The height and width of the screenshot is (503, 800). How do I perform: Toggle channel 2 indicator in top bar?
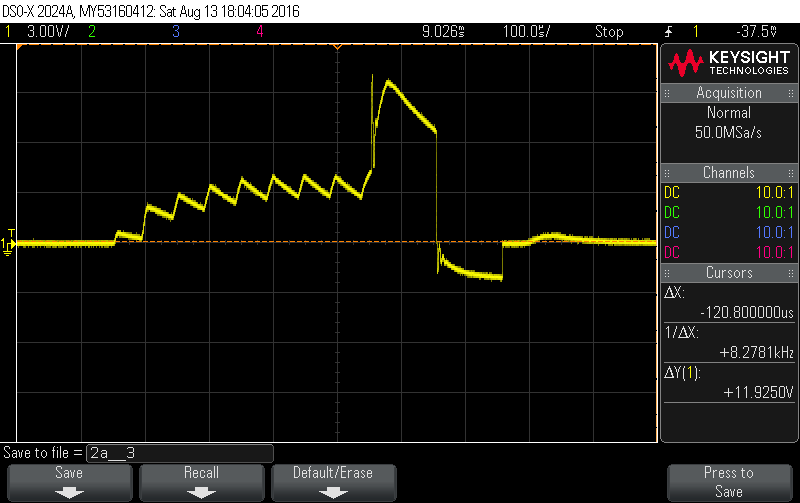(92, 31)
